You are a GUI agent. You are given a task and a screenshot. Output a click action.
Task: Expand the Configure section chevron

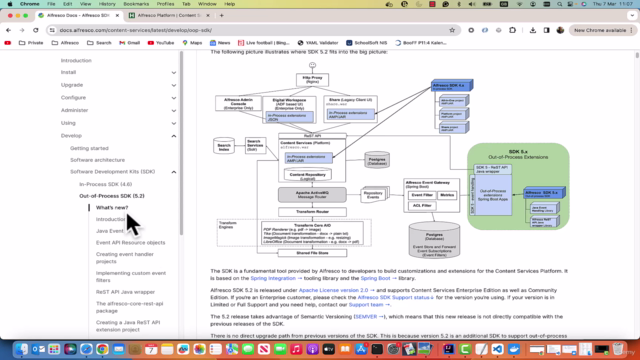[x=174, y=98]
